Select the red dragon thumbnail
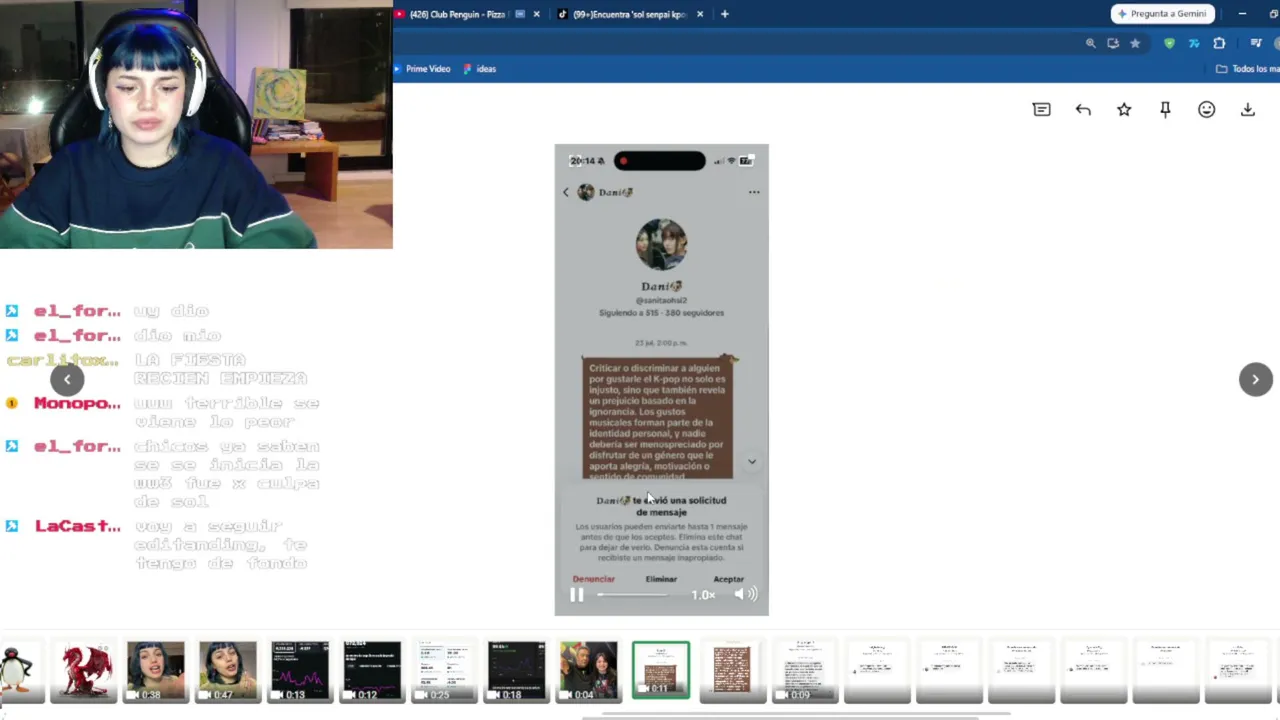 click(x=84, y=670)
